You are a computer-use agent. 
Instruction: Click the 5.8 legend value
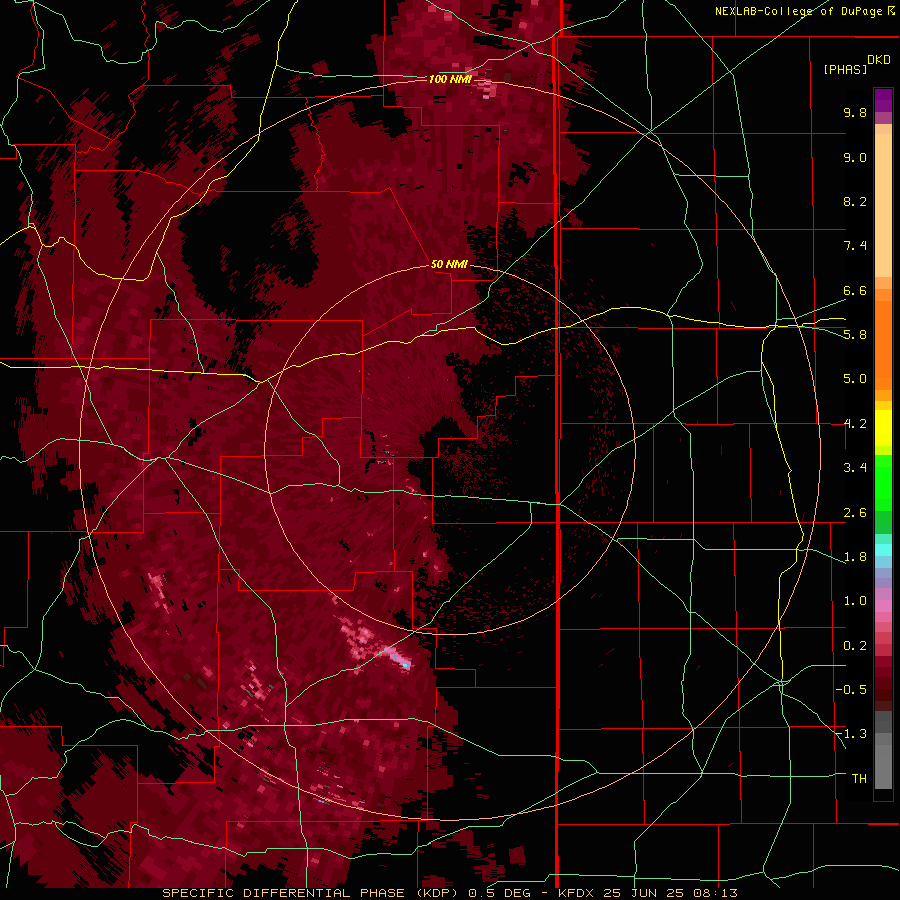coord(855,335)
